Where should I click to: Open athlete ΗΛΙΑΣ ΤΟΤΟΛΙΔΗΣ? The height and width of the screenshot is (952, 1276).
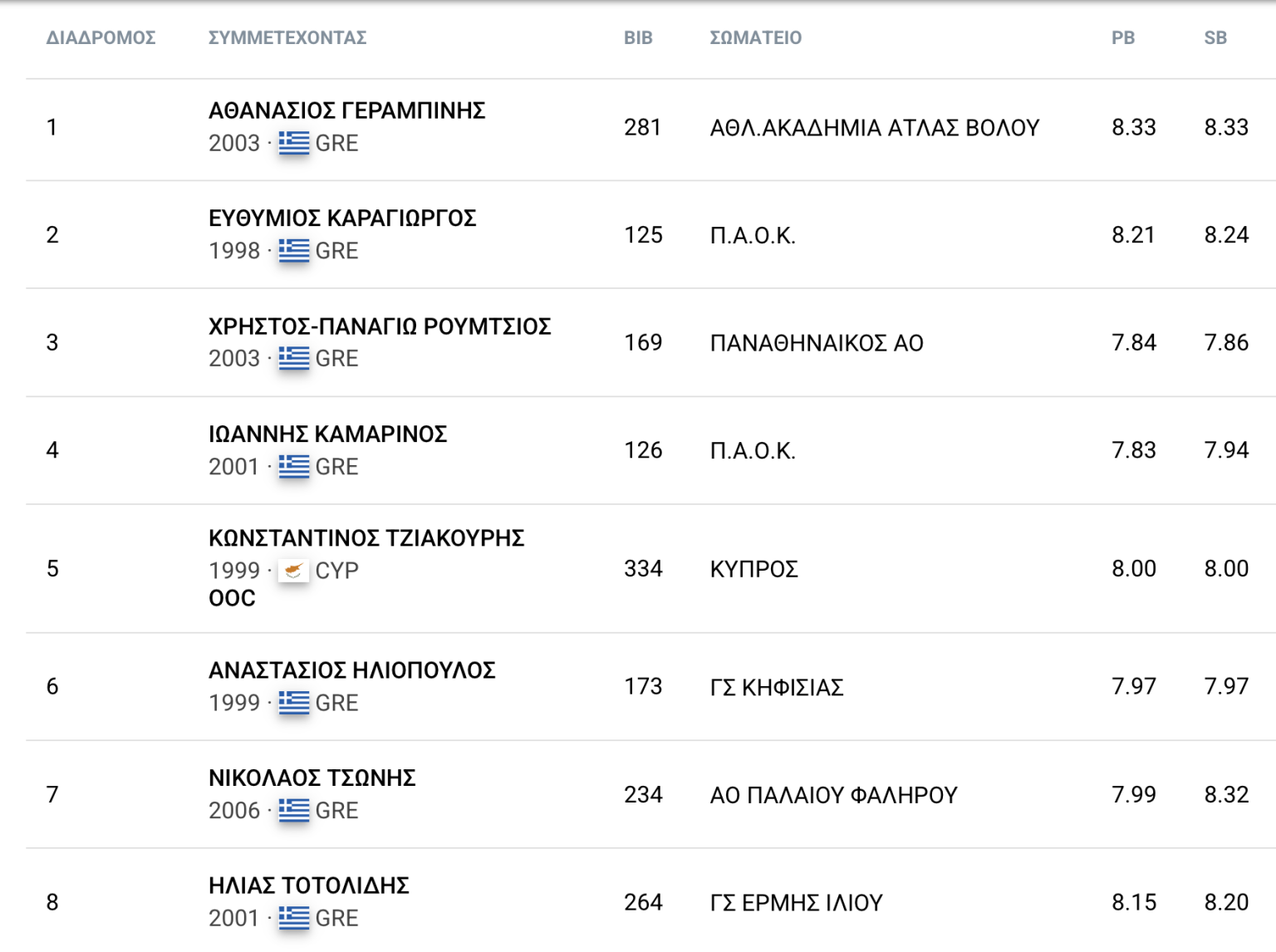point(308,886)
